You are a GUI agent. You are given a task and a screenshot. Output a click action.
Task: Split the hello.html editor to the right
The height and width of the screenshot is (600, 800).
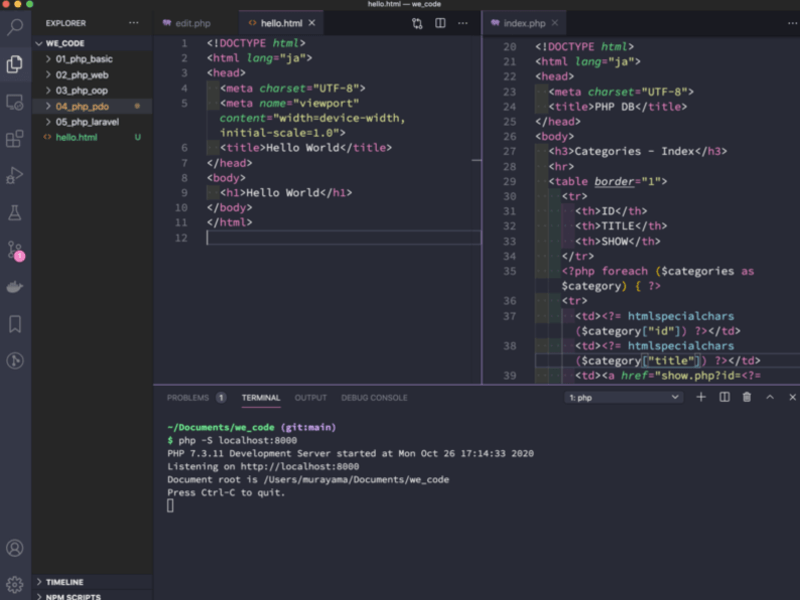440,22
